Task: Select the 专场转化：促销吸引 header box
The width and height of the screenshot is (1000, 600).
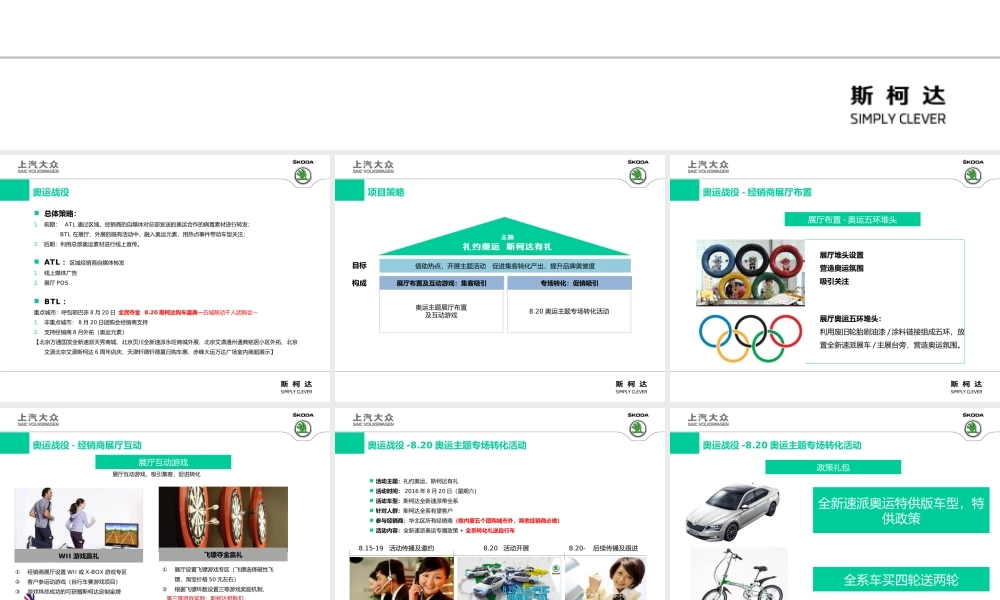Action: pos(570,283)
